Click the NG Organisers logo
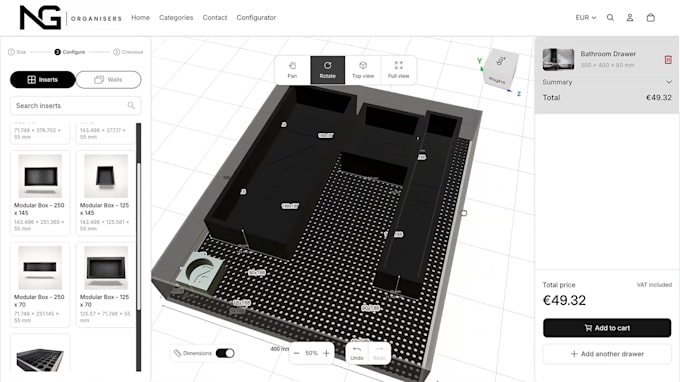 coord(71,17)
